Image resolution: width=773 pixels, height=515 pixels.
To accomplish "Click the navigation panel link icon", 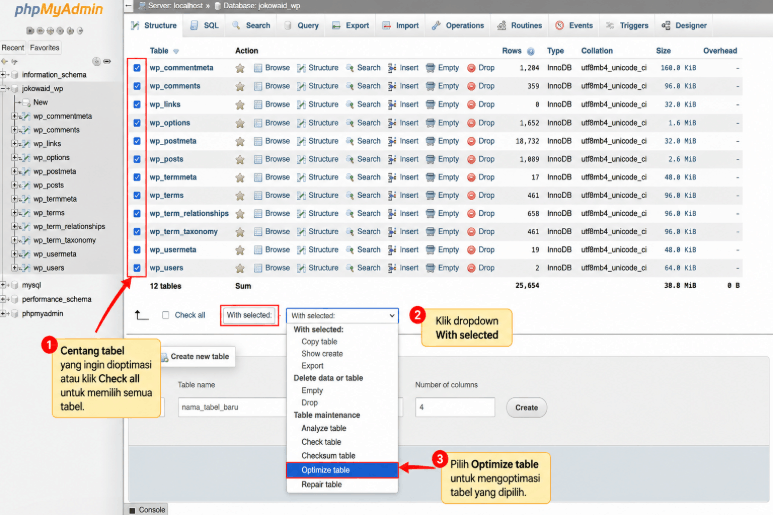I will click(x=107, y=62).
